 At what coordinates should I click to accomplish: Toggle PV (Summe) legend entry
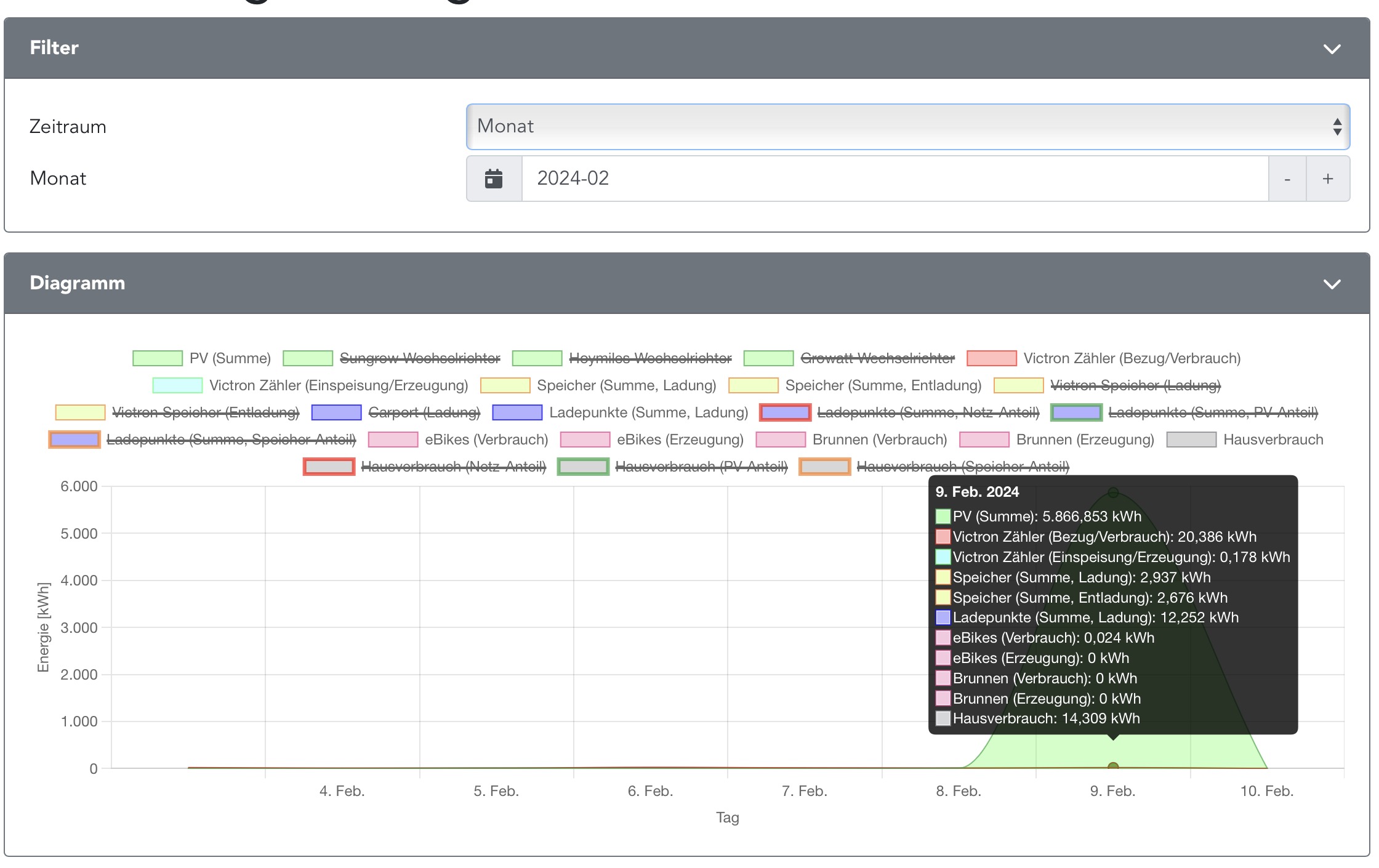tap(230, 358)
